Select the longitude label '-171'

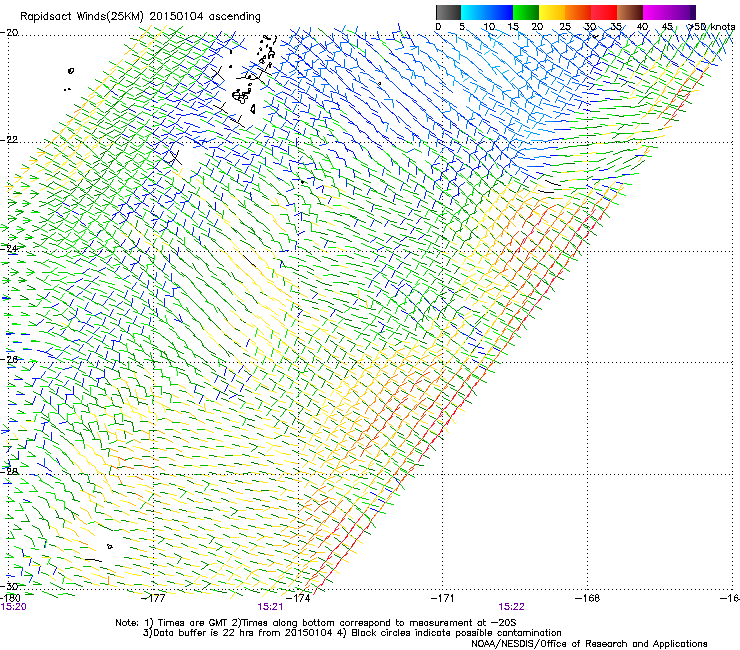click(443, 598)
